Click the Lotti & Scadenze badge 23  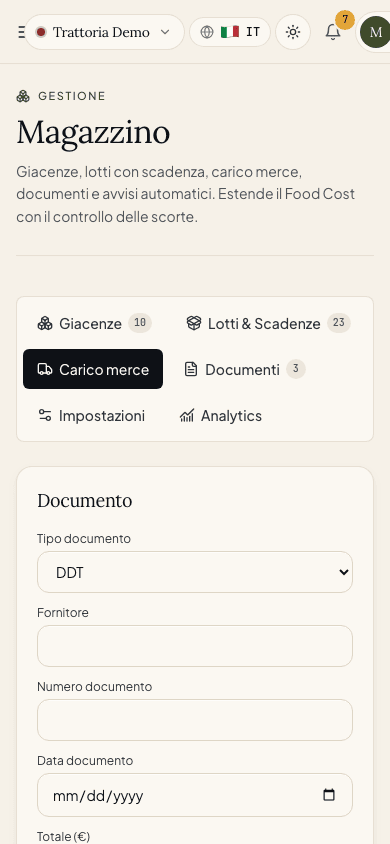pos(339,323)
